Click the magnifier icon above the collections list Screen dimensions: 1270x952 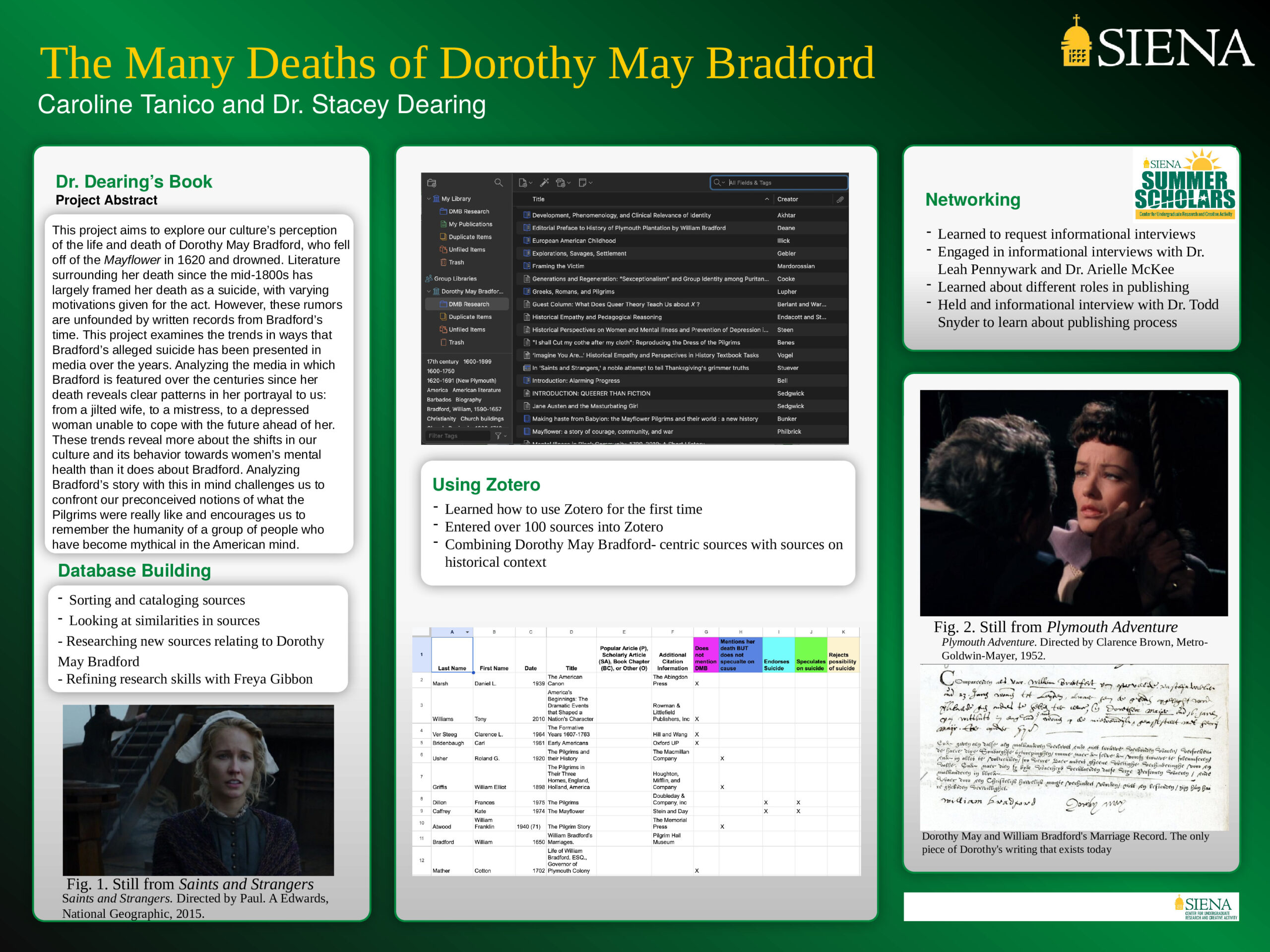499,182
